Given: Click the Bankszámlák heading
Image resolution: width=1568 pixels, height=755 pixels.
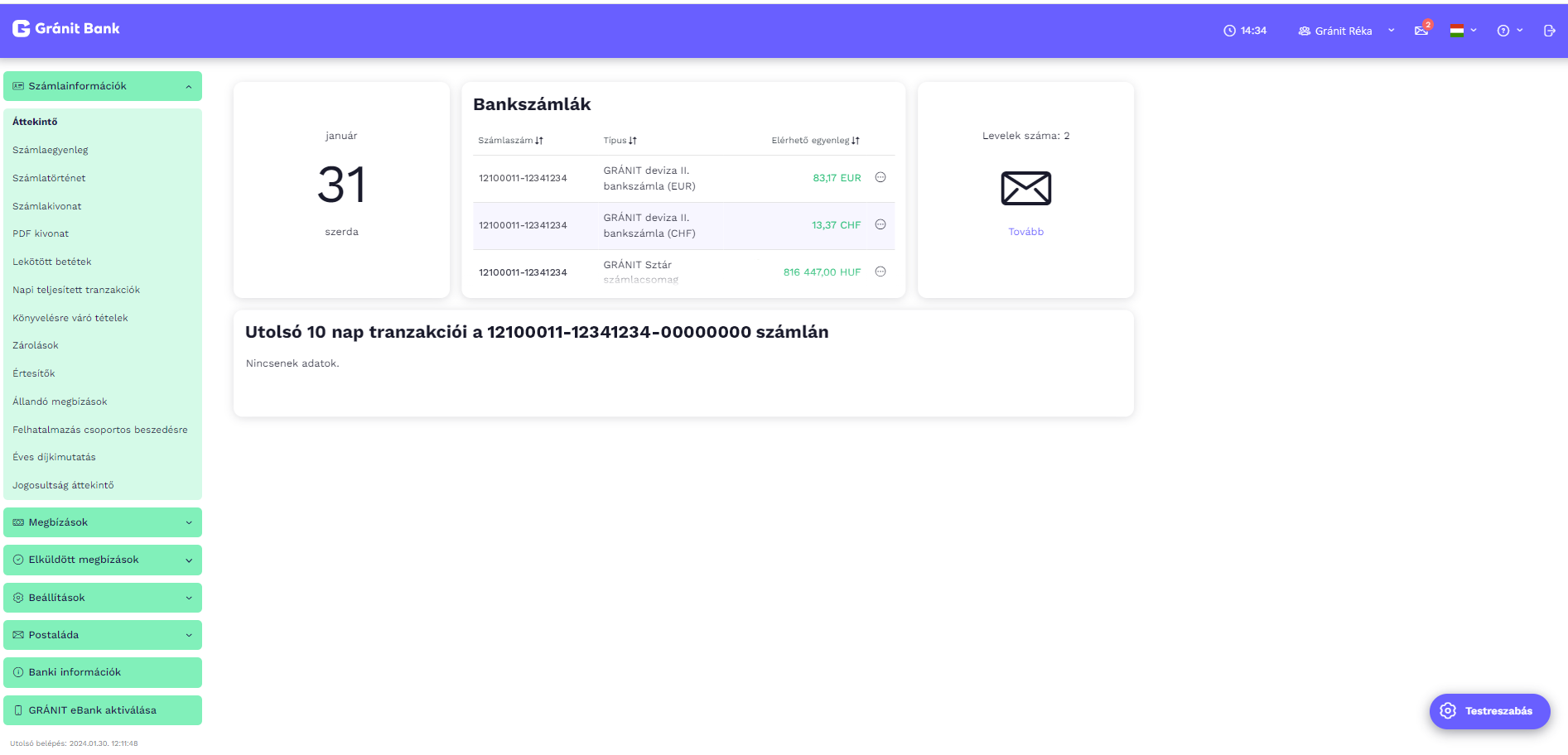Looking at the screenshot, I should click(x=532, y=104).
